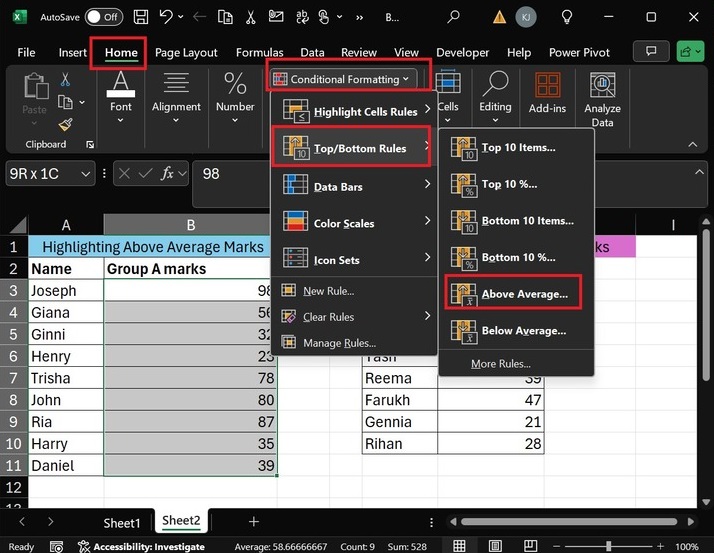Expand the Name Box dropdown arrow
This screenshot has width=714, height=553.
[84, 173]
